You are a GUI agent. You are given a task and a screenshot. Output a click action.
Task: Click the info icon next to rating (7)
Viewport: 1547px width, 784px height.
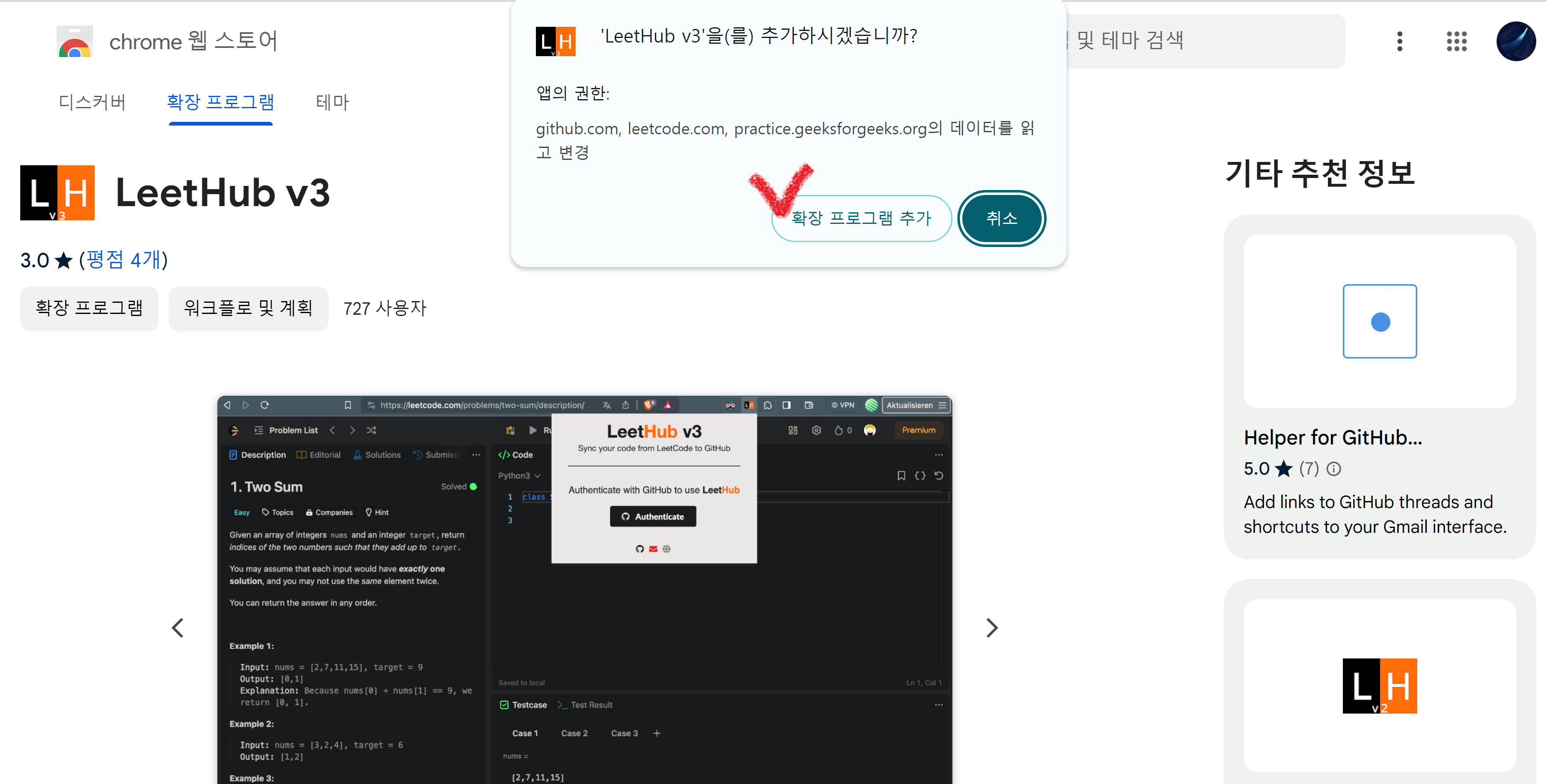pos(1334,469)
